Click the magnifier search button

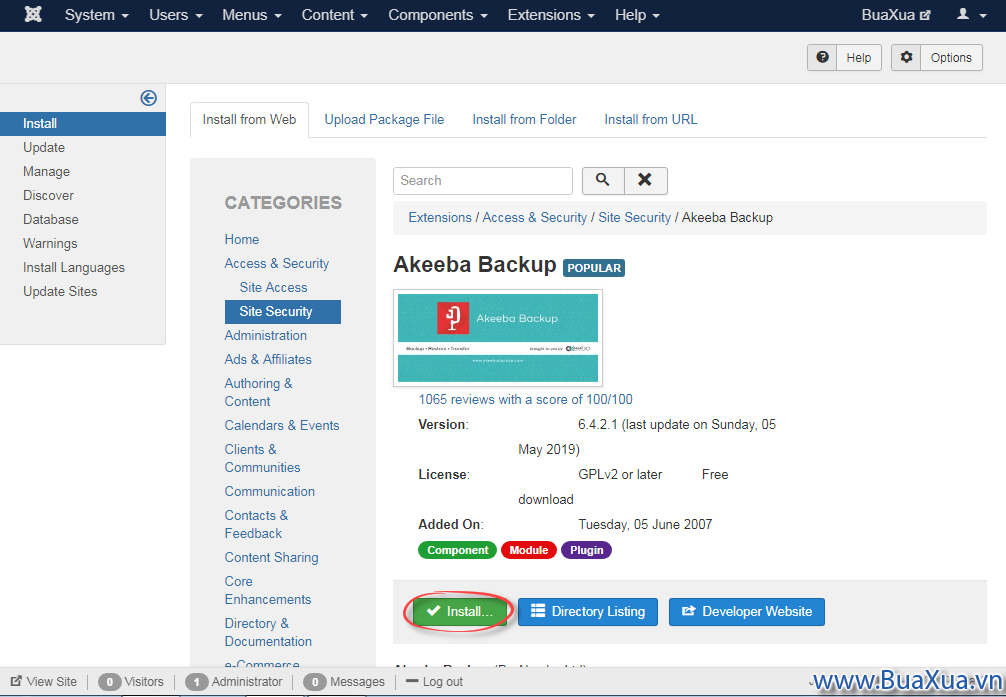[602, 181]
